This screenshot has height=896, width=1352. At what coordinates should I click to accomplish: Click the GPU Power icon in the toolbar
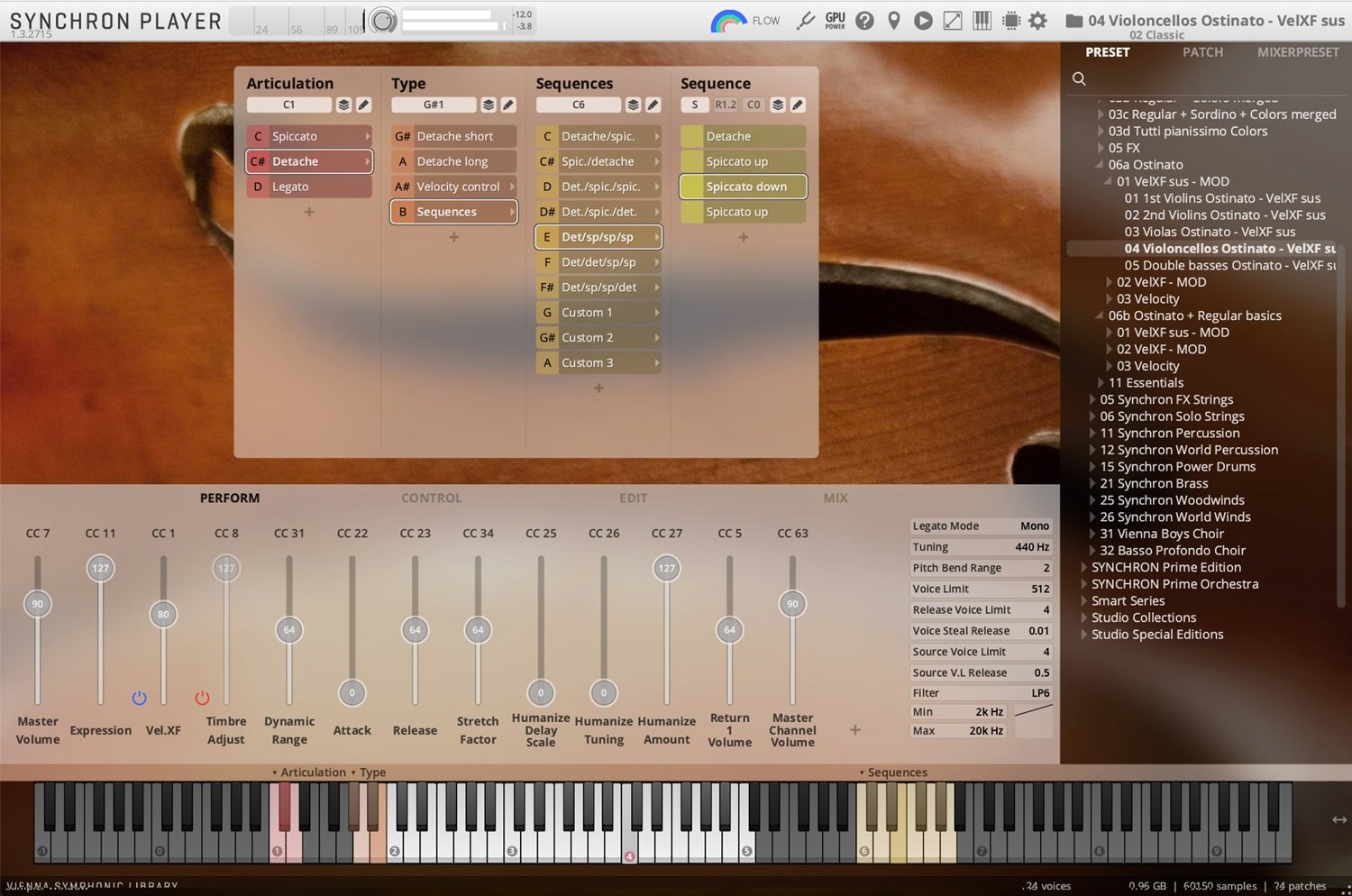point(834,20)
